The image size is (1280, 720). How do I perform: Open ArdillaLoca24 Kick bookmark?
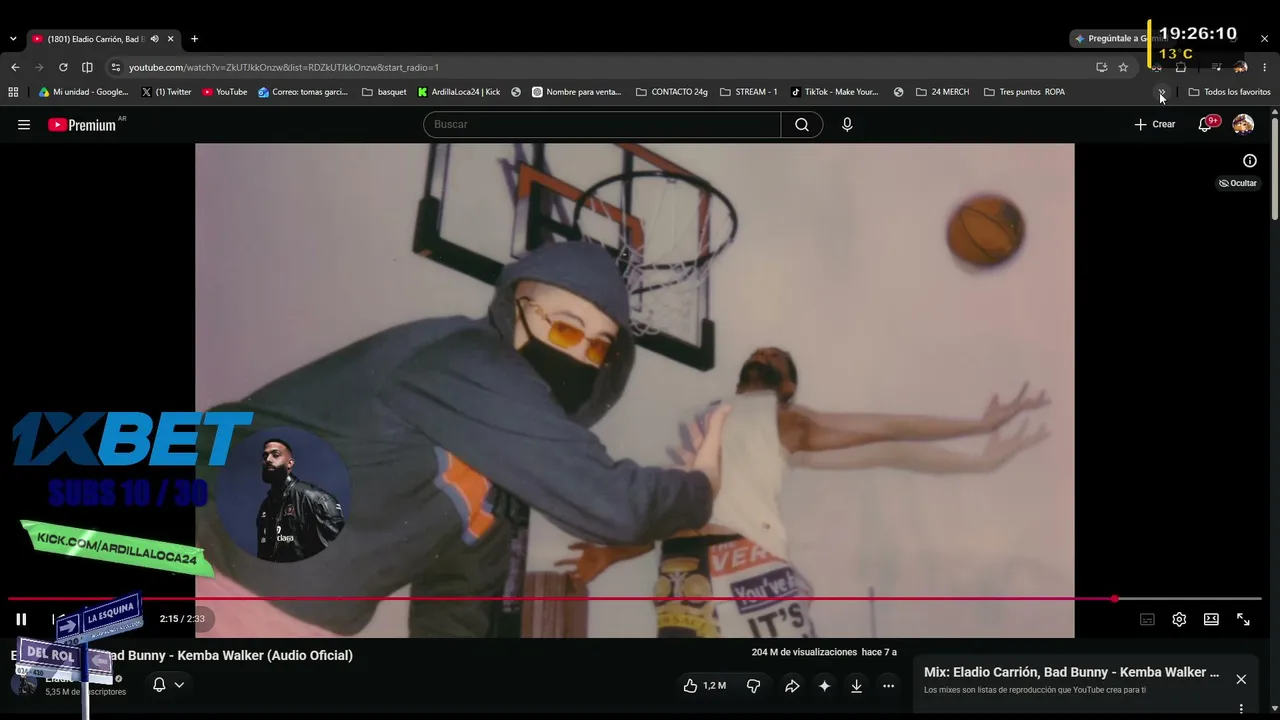[x=459, y=92]
